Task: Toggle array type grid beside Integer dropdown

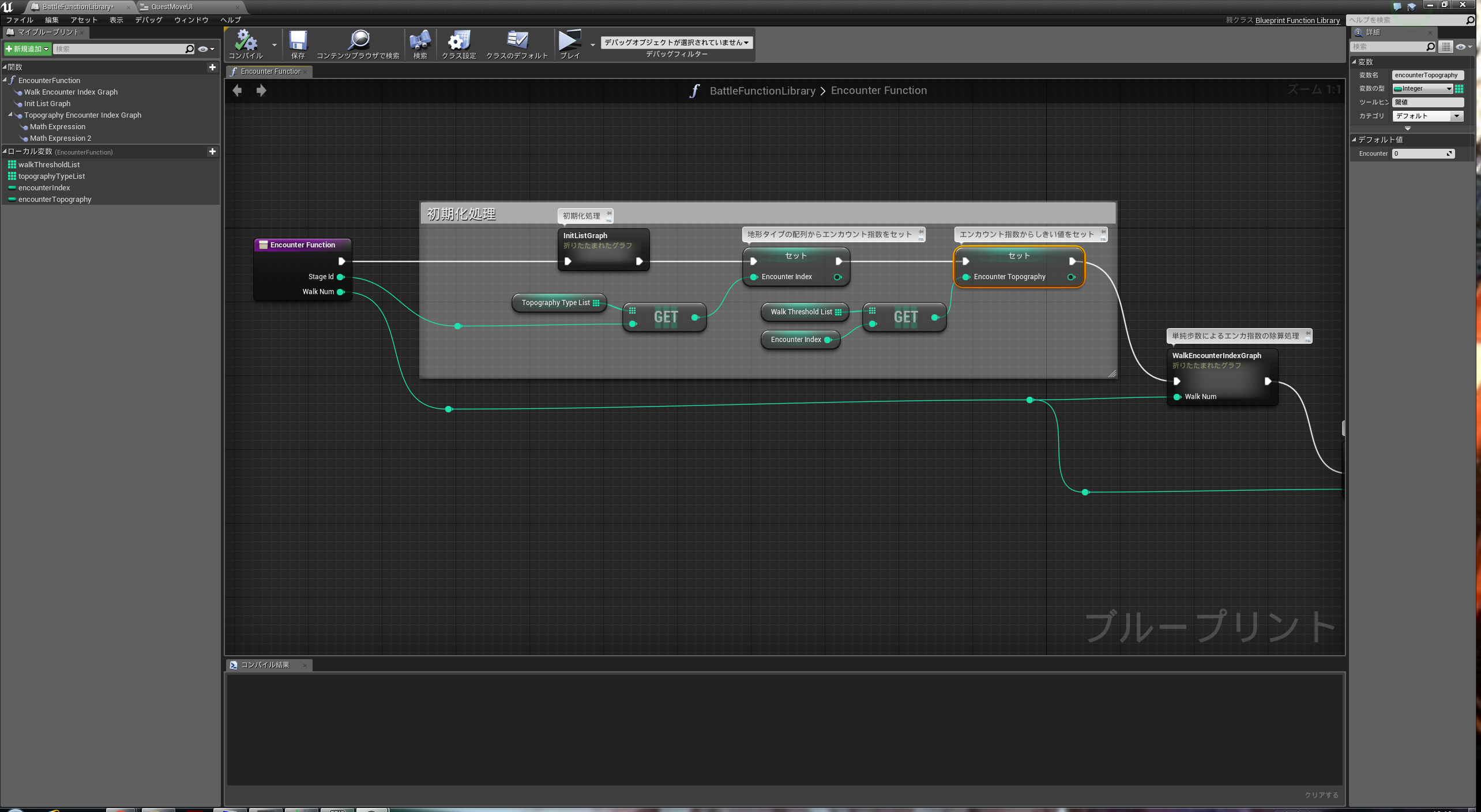Action: (x=1459, y=88)
